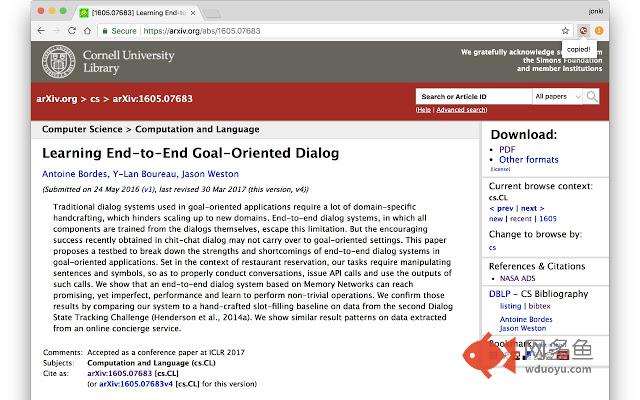Open the new listings link
The image size is (640, 400).
coord(496,219)
